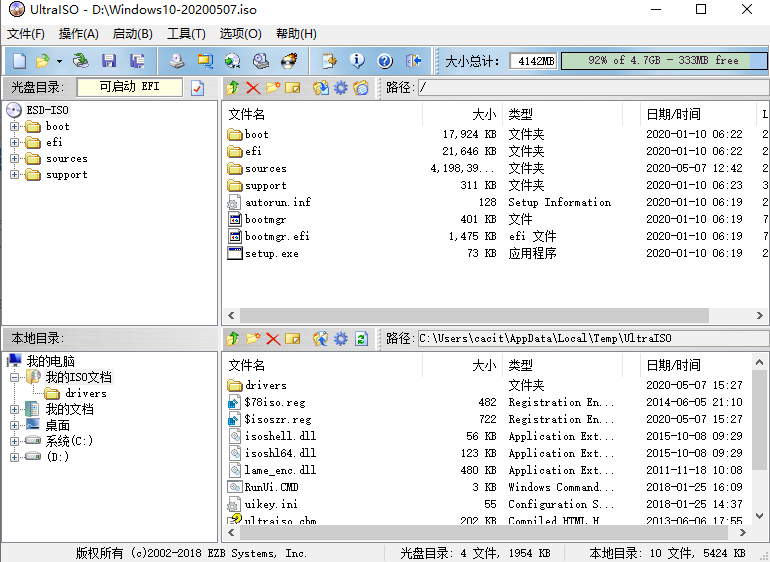Select the drivers folder in the local tree
This screenshot has height=562, width=770.
[x=86, y=393]
